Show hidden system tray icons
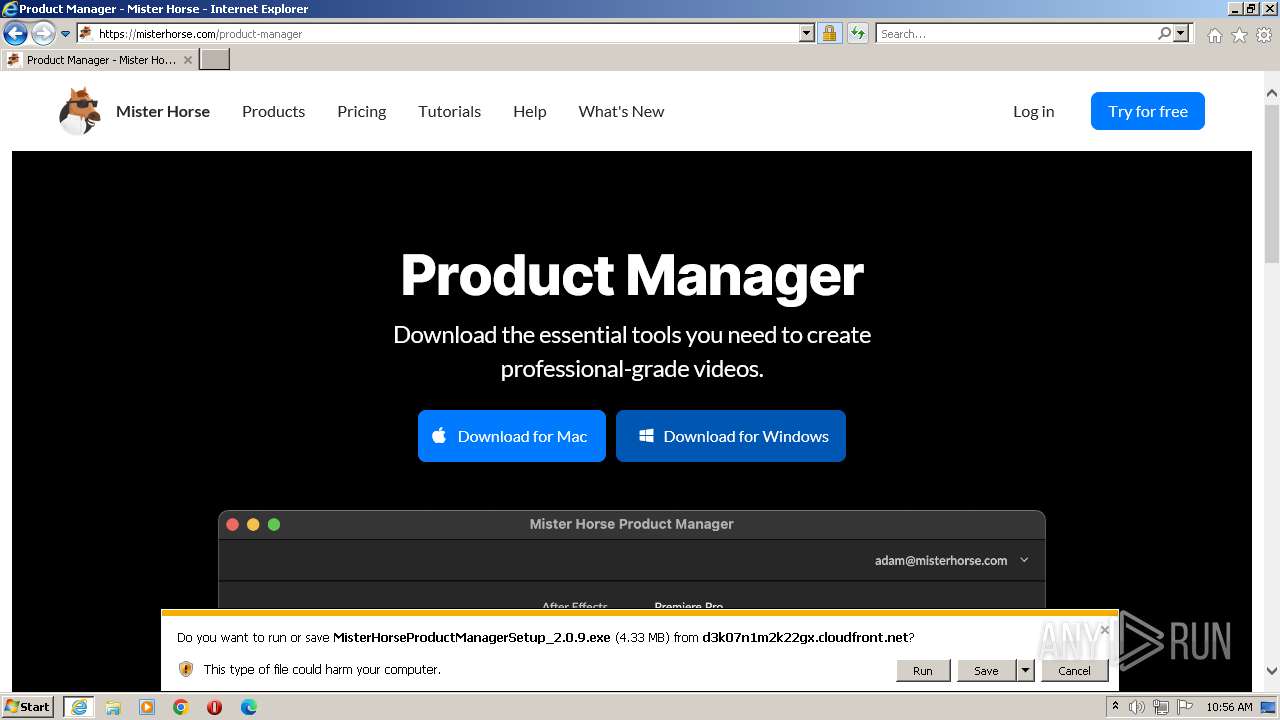The width and height of the screenshot is (1280, 720). [1116, 706]
